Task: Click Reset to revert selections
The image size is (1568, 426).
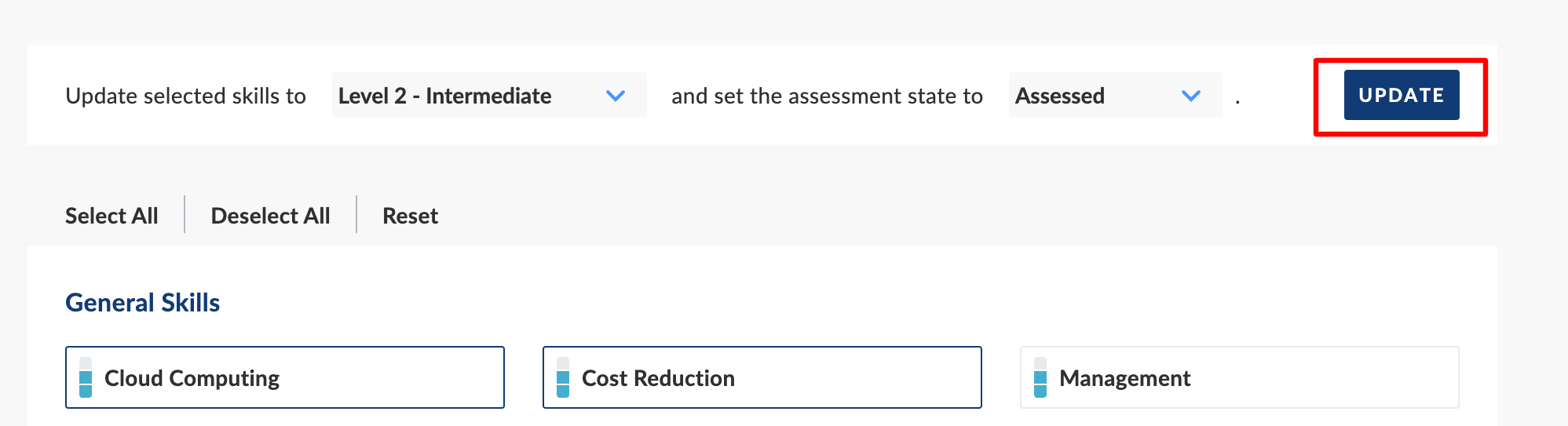Action: [x=410, y=216]
